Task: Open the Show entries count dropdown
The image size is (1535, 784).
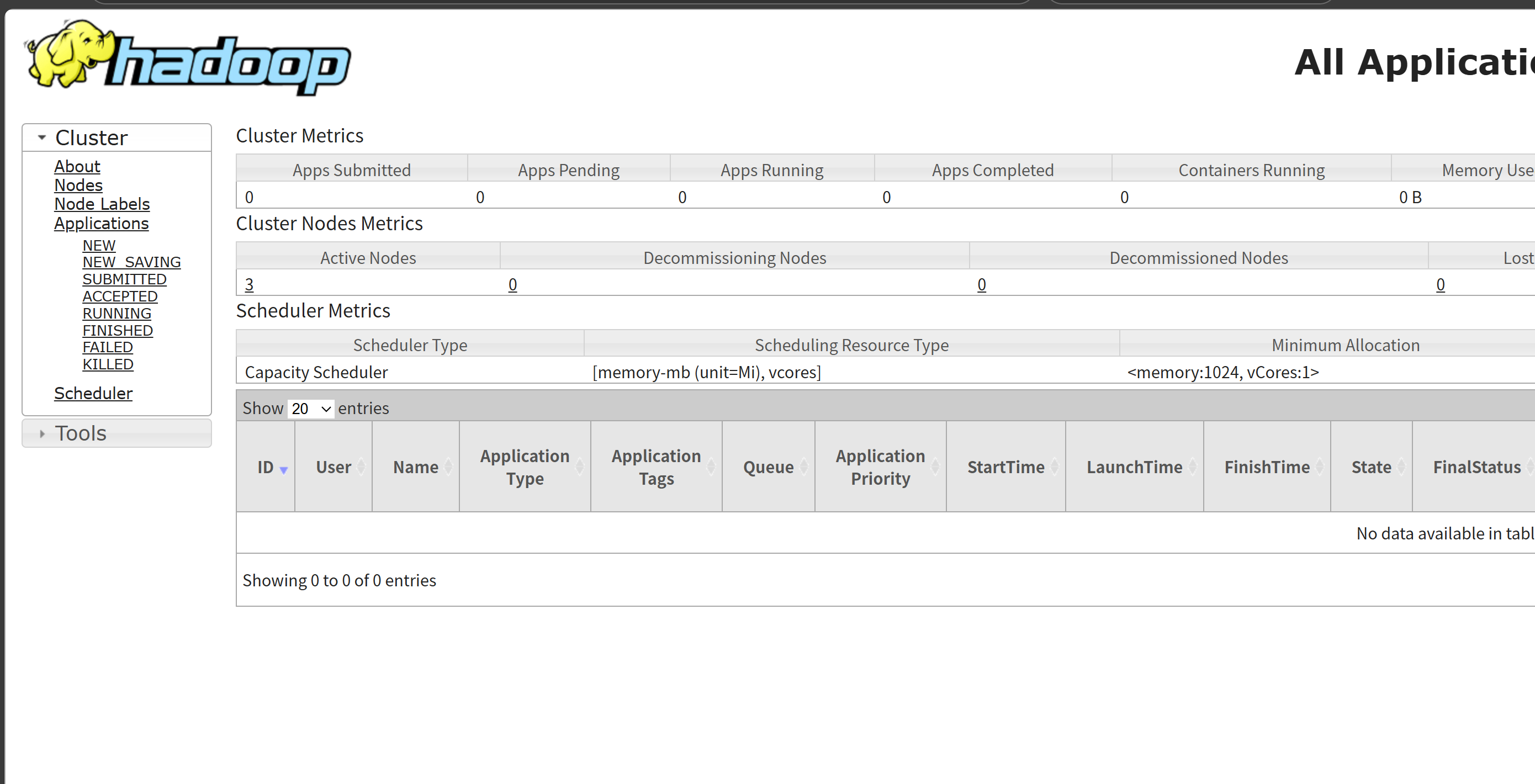Action: (310, 409)
